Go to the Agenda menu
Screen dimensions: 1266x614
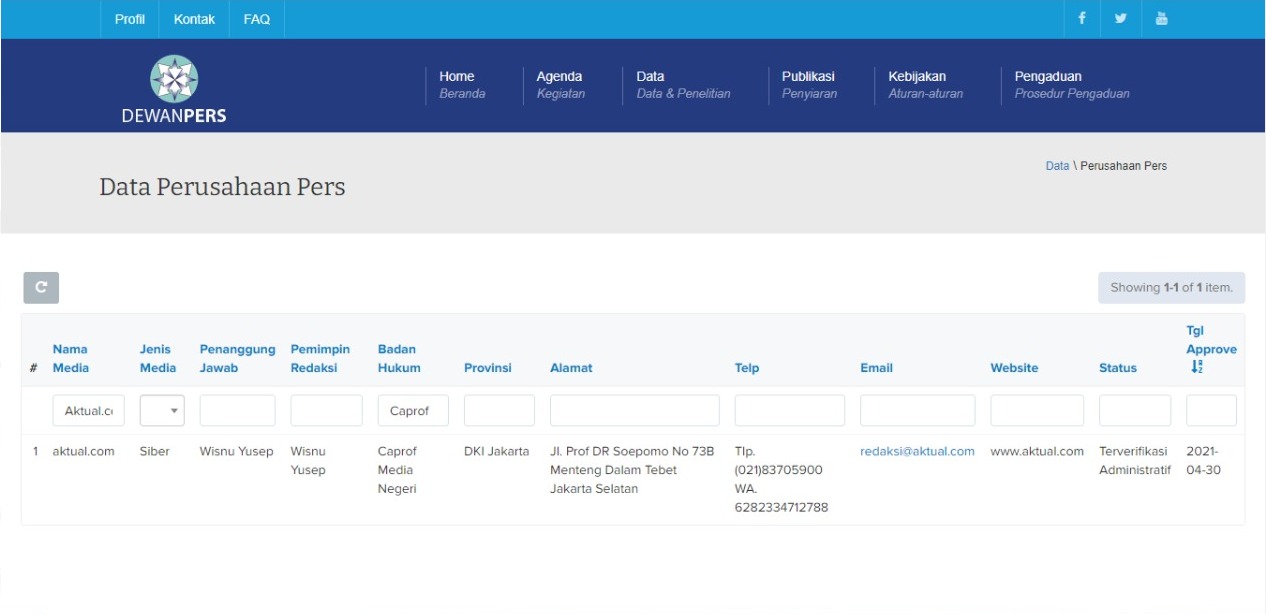[559, 77]
